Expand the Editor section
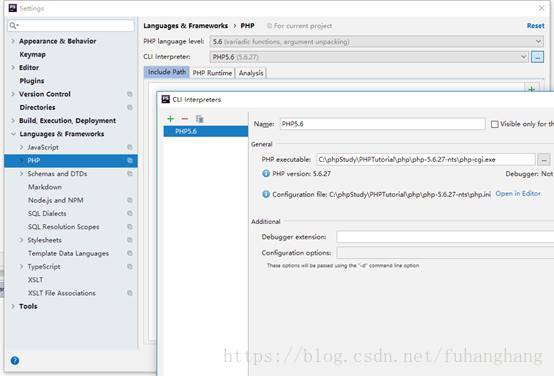This screenshot has height=376, width=554. (x=13, y=67)
